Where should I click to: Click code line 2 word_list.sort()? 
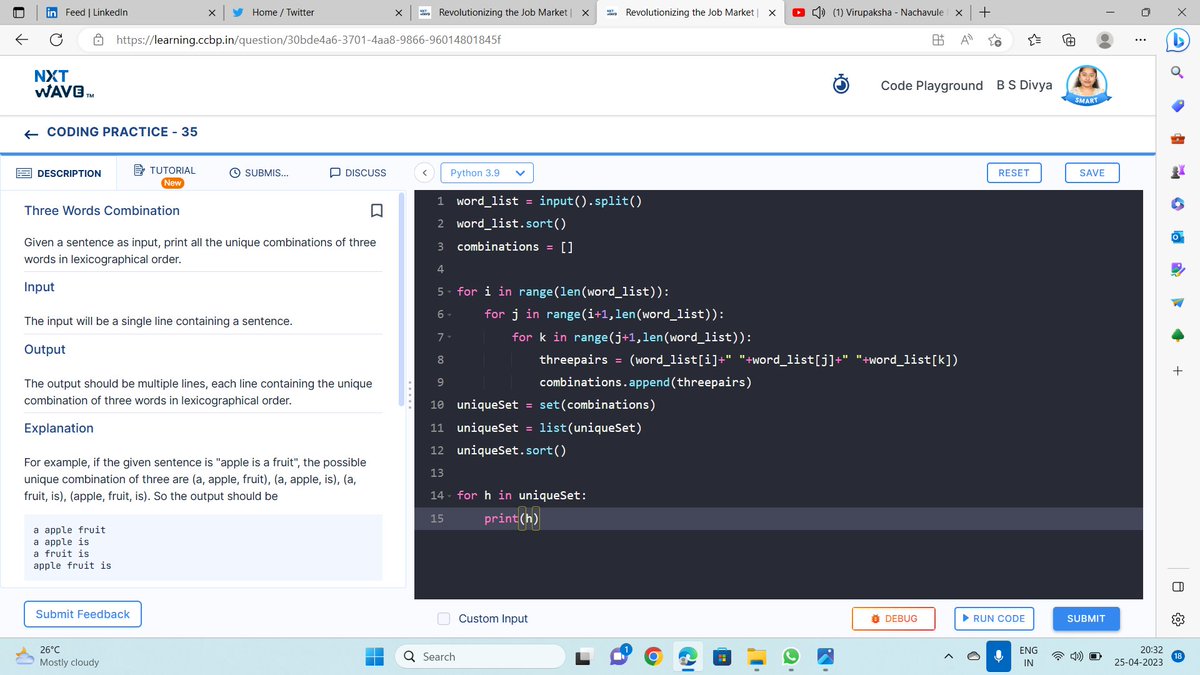click(x=511, y=224)
